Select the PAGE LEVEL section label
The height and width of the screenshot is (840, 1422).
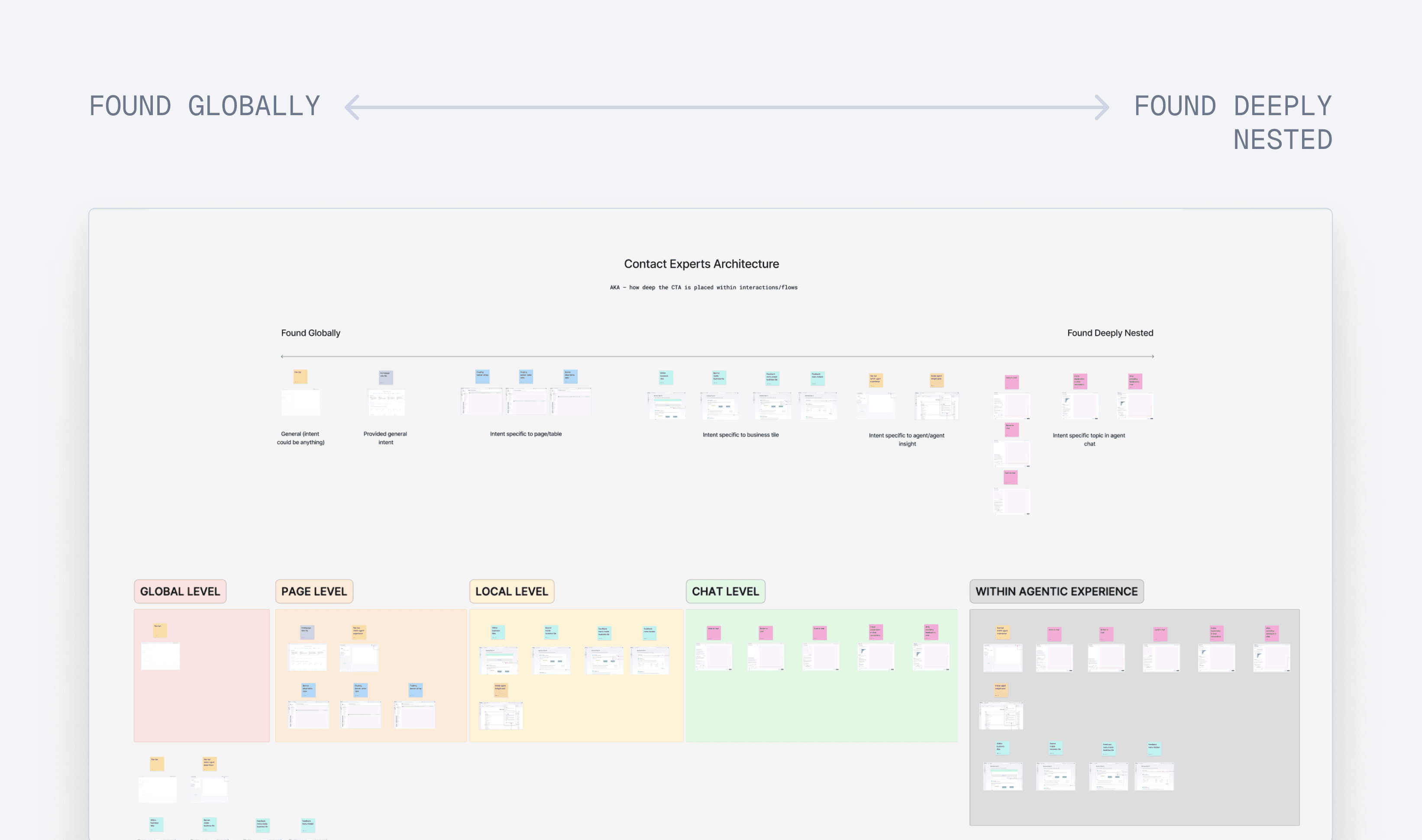pyautogui.click(x=313, y=591)
